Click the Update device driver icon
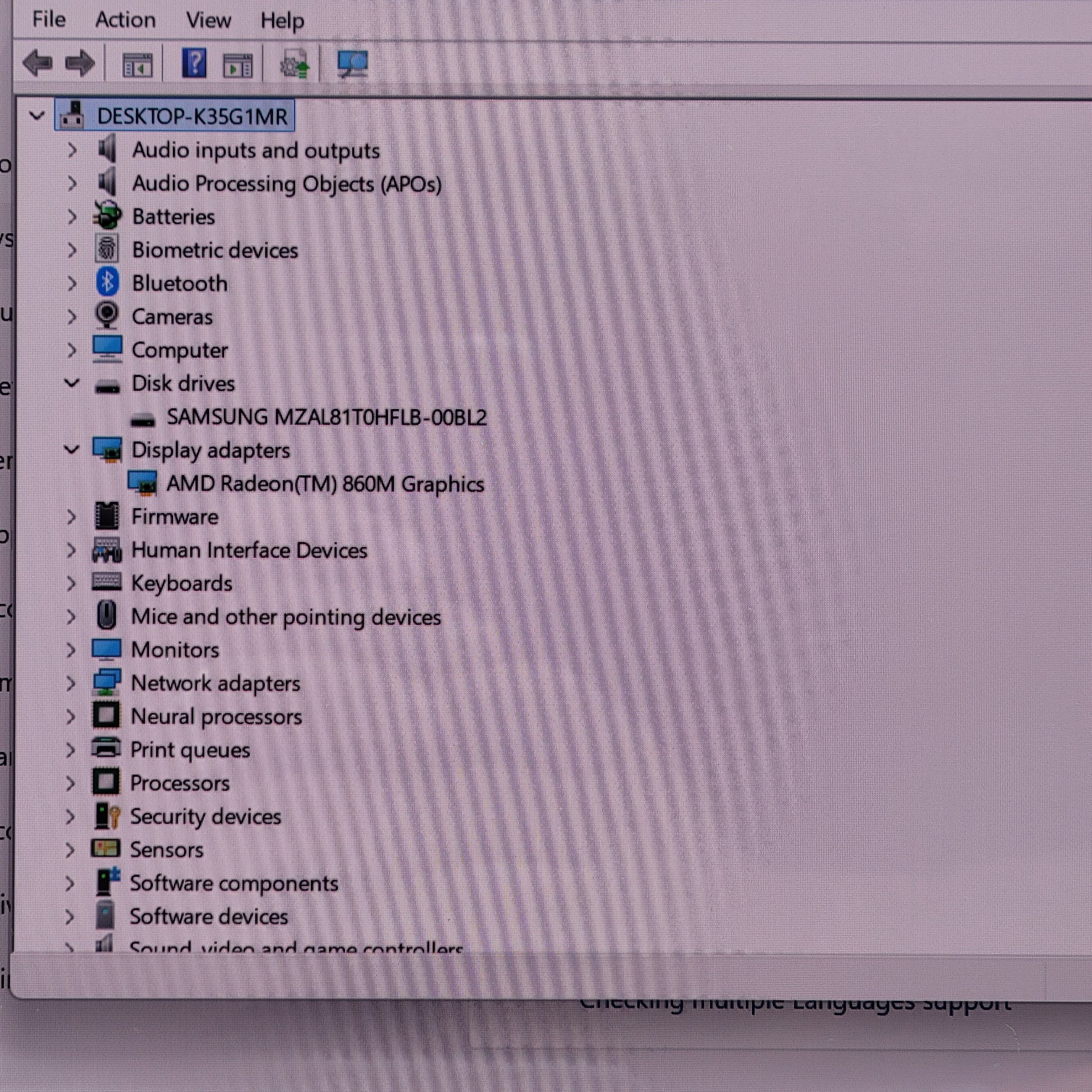This screenshot has width=1092, height=1092. 295,64
